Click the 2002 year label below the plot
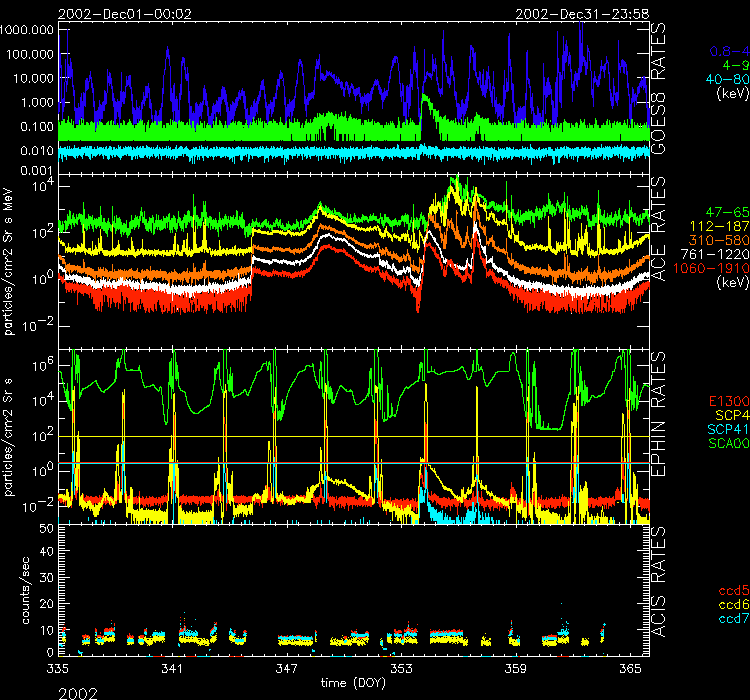 [80, 691]
